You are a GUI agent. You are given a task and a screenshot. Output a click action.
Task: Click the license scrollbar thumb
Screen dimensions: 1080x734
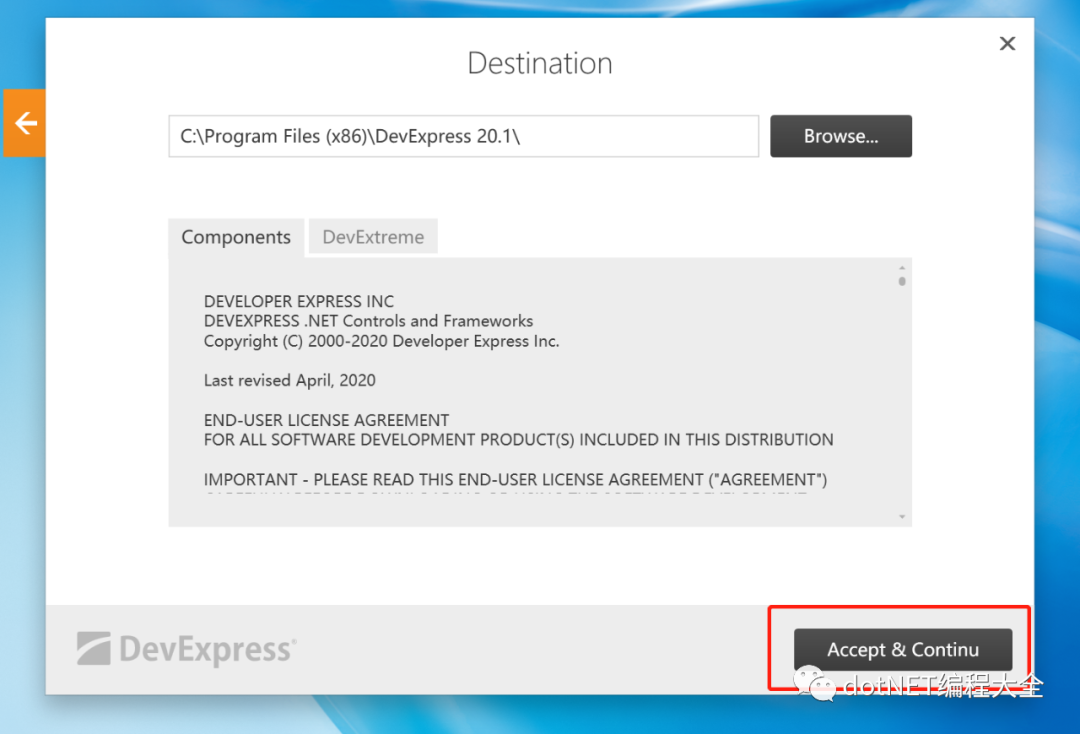901,283
